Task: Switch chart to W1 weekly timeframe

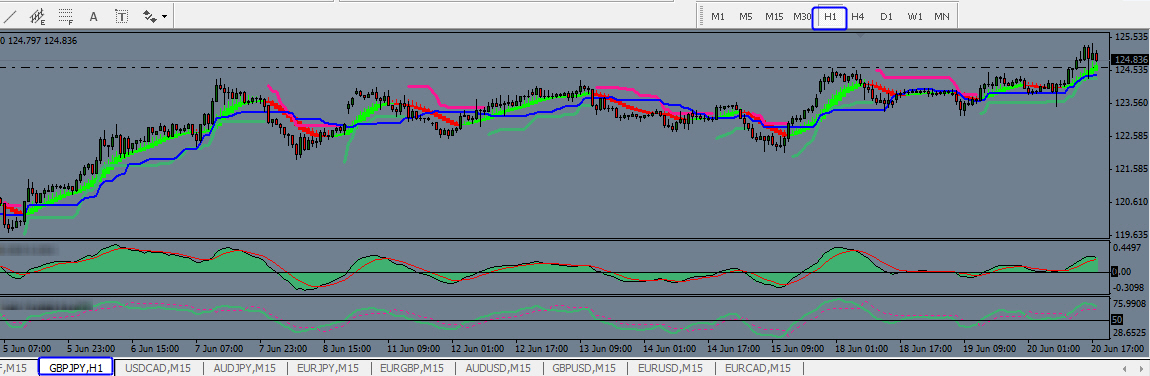Action: tap(915, 16)
